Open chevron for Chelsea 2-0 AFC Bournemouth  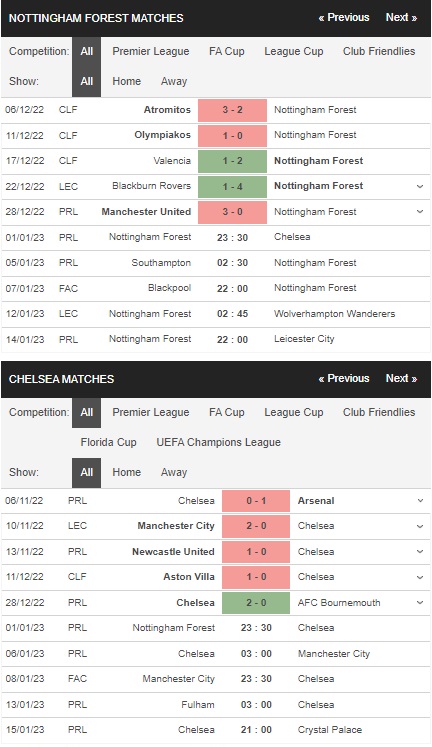pyautogui.click(x=420, y=603)
